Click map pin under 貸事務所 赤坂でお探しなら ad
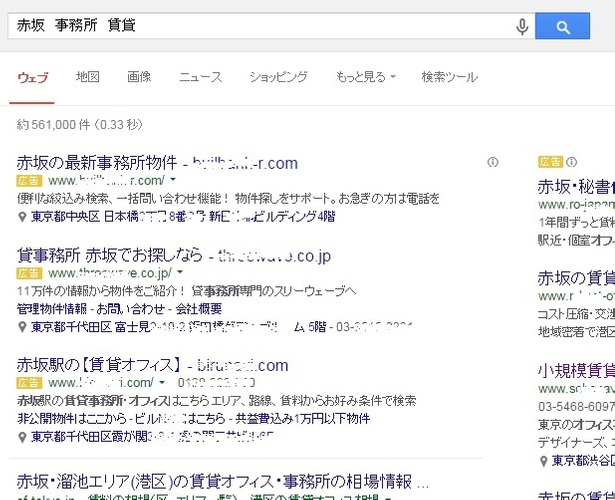The image size is (615, 500). tap(22, 325)
